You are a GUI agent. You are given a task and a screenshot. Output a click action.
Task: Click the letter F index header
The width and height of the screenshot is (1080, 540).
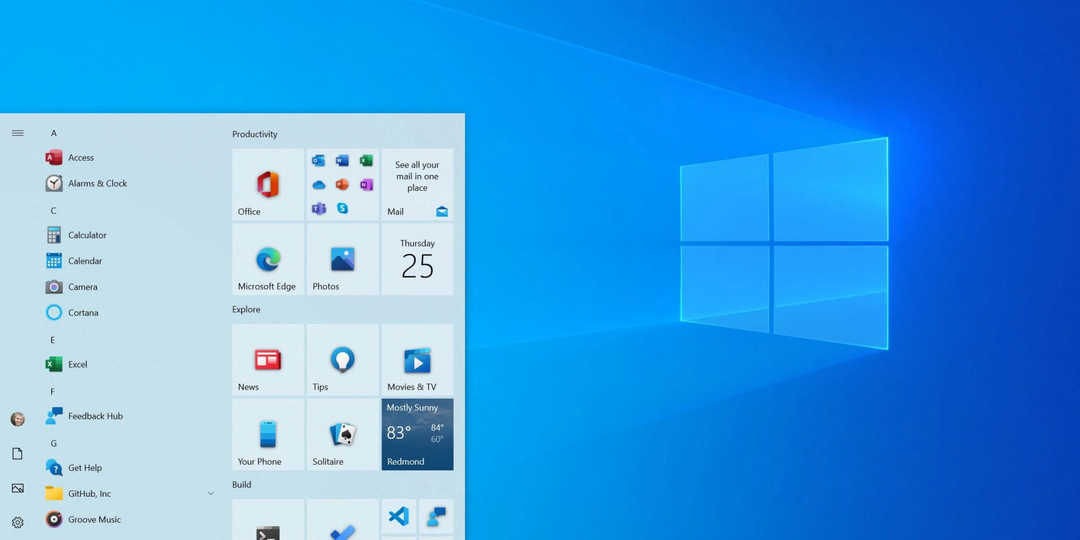coord(52,391)
